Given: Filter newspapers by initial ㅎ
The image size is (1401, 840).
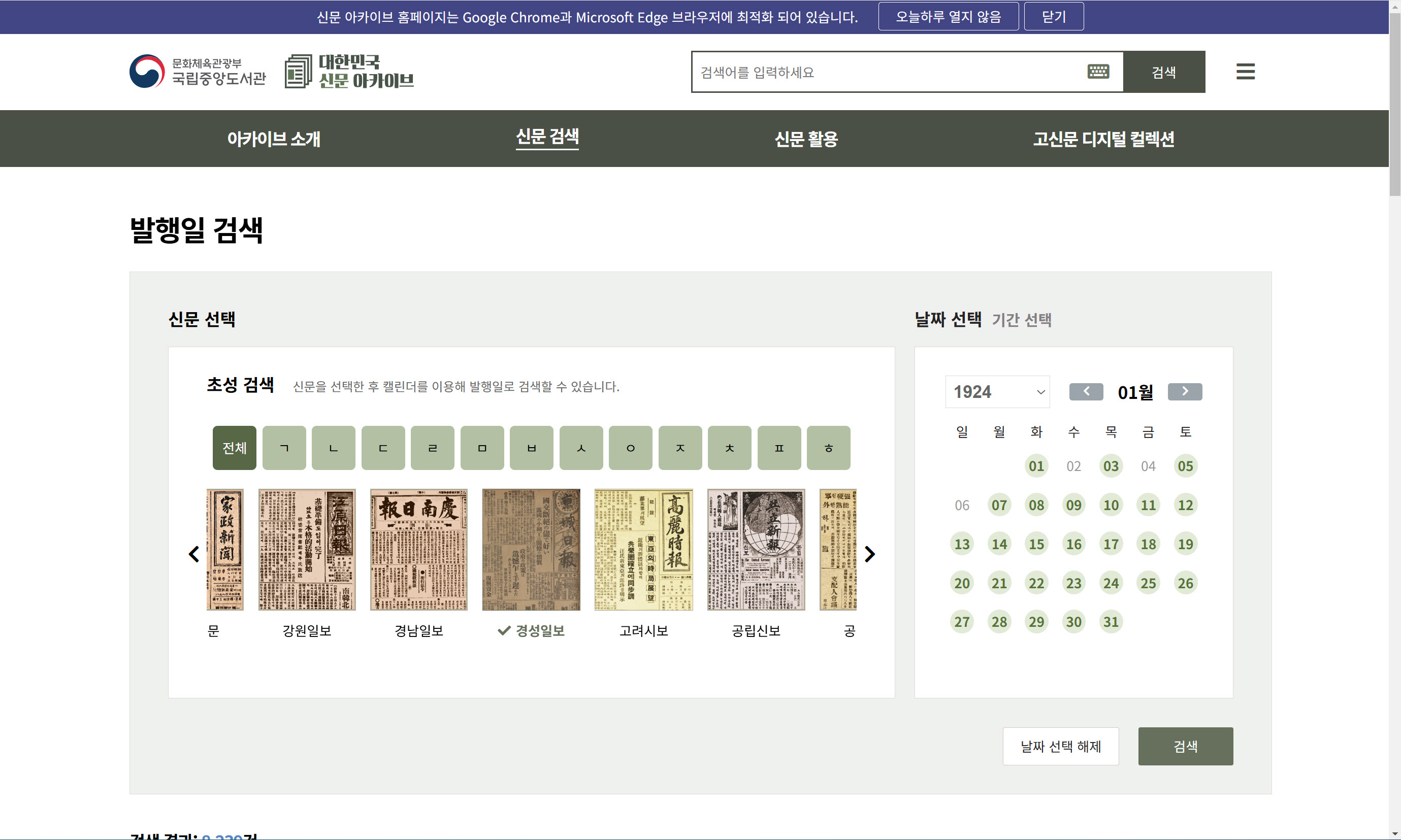Looking at the screenshot, I should [x=828, y=448].
